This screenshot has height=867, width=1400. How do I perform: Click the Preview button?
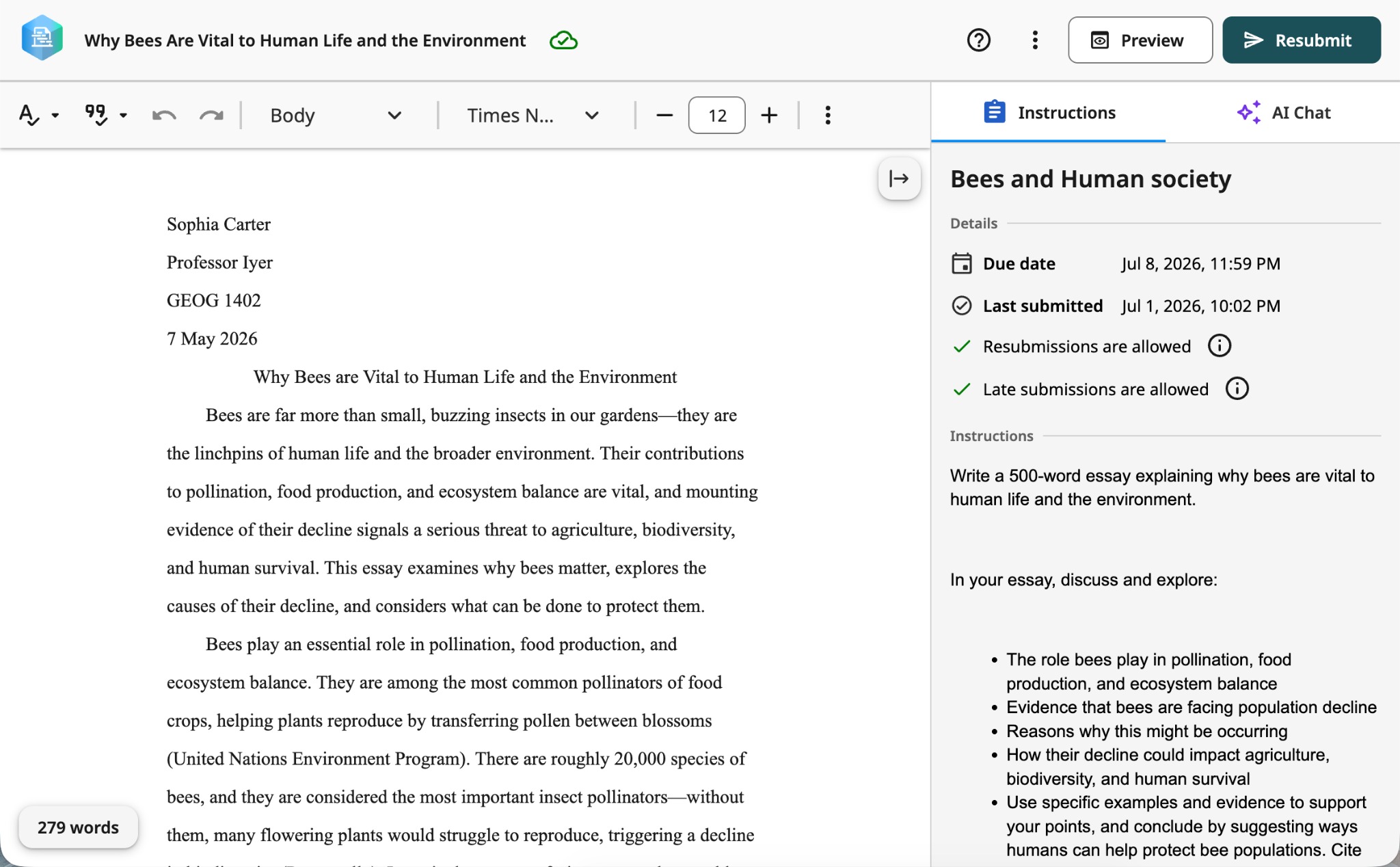pyautogui.click(x=1140, y=40)
